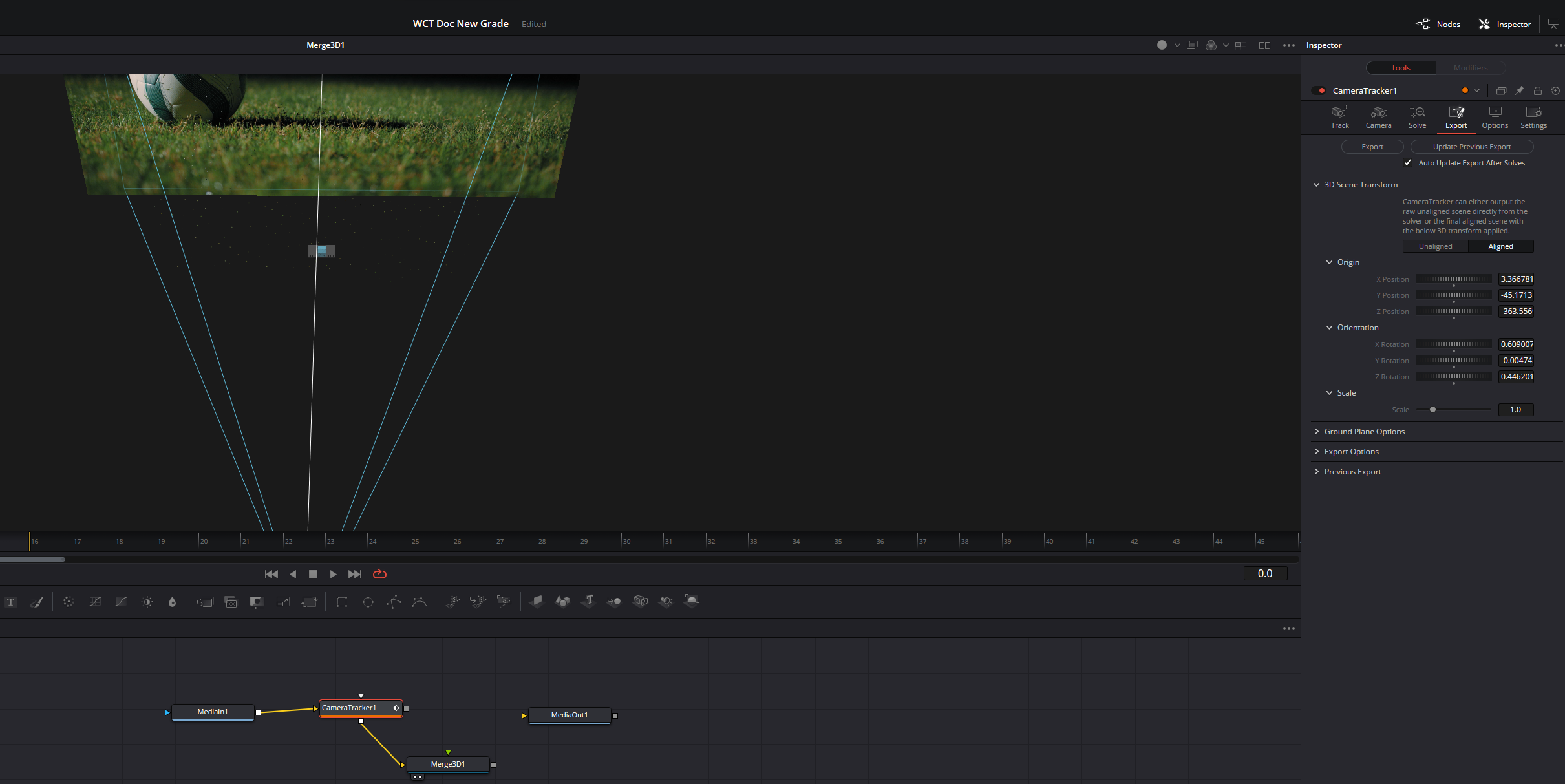Reset CameraTracker1 to default settings
This screenshot has height=784, width=1565.
click(1555, 90)
